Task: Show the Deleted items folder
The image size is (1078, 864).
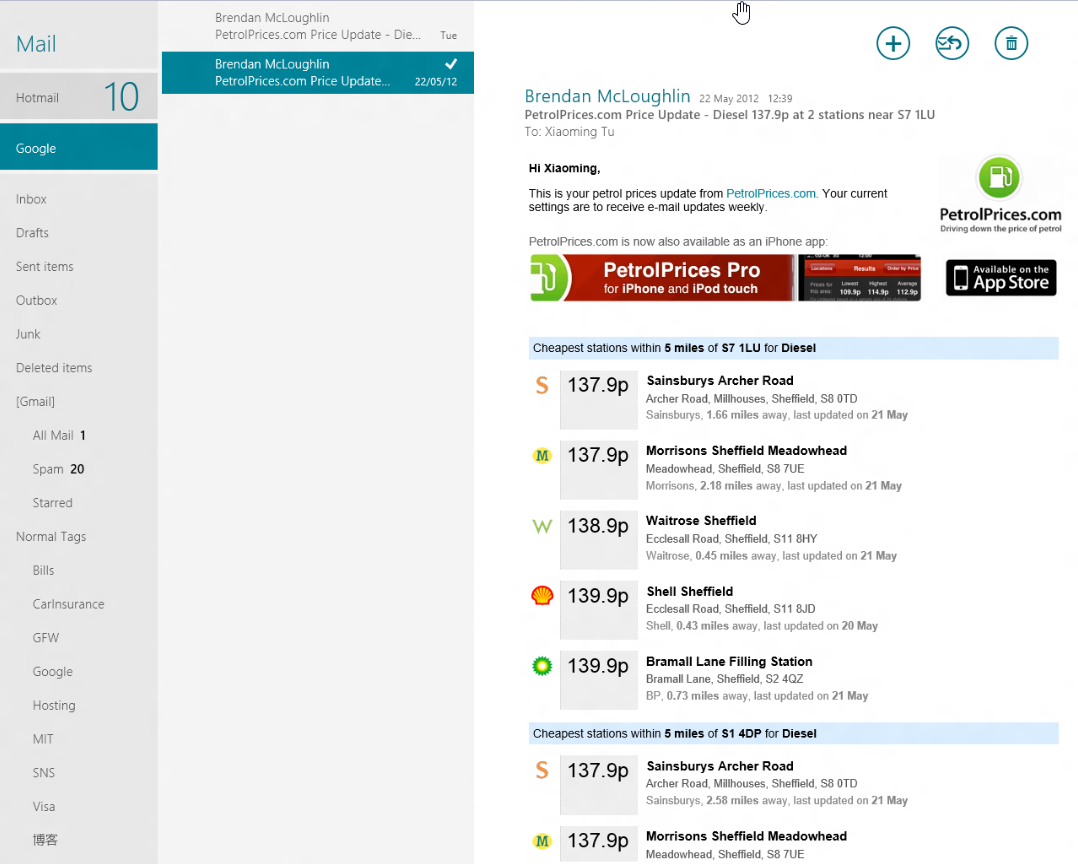Action: (x=54, y=368)
